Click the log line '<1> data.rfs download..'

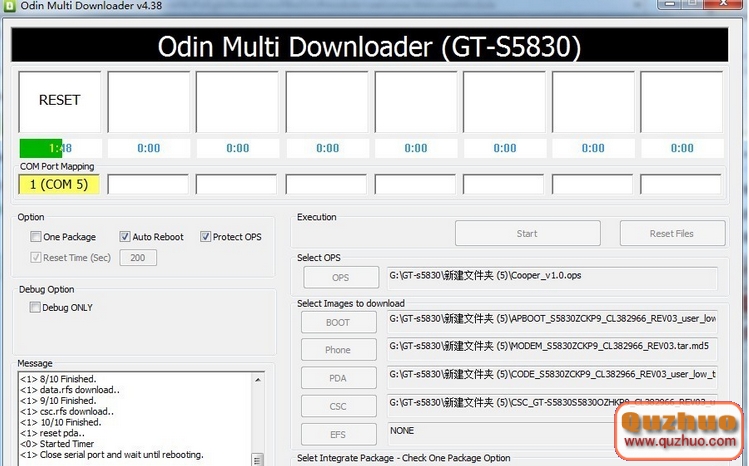pos(70,390)
